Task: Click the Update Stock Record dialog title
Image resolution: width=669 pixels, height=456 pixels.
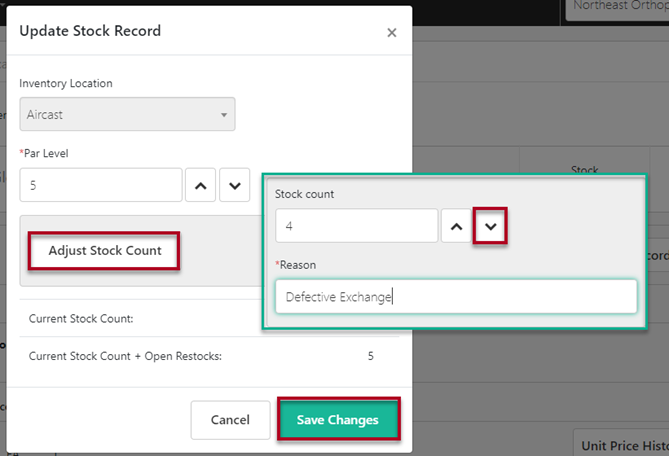Action: click(x=90, y=31)
